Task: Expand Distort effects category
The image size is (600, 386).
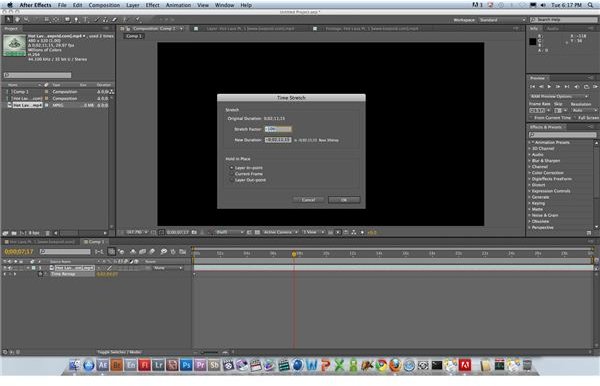Action: (530, 185)
